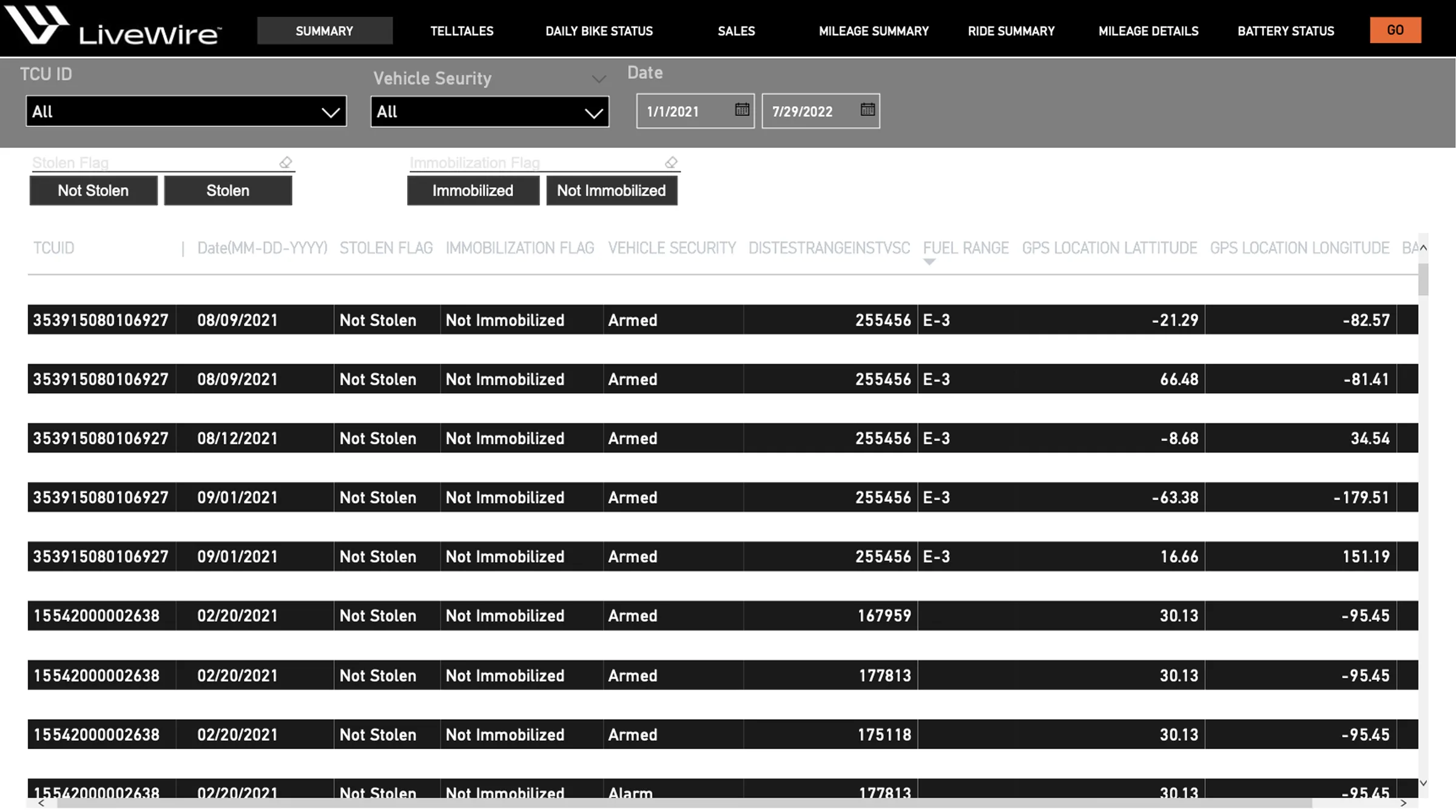The height and width of the screenshot is (812, 1456).
Task: Select the 08/12/2021 date cell
Action: (255, 438)
